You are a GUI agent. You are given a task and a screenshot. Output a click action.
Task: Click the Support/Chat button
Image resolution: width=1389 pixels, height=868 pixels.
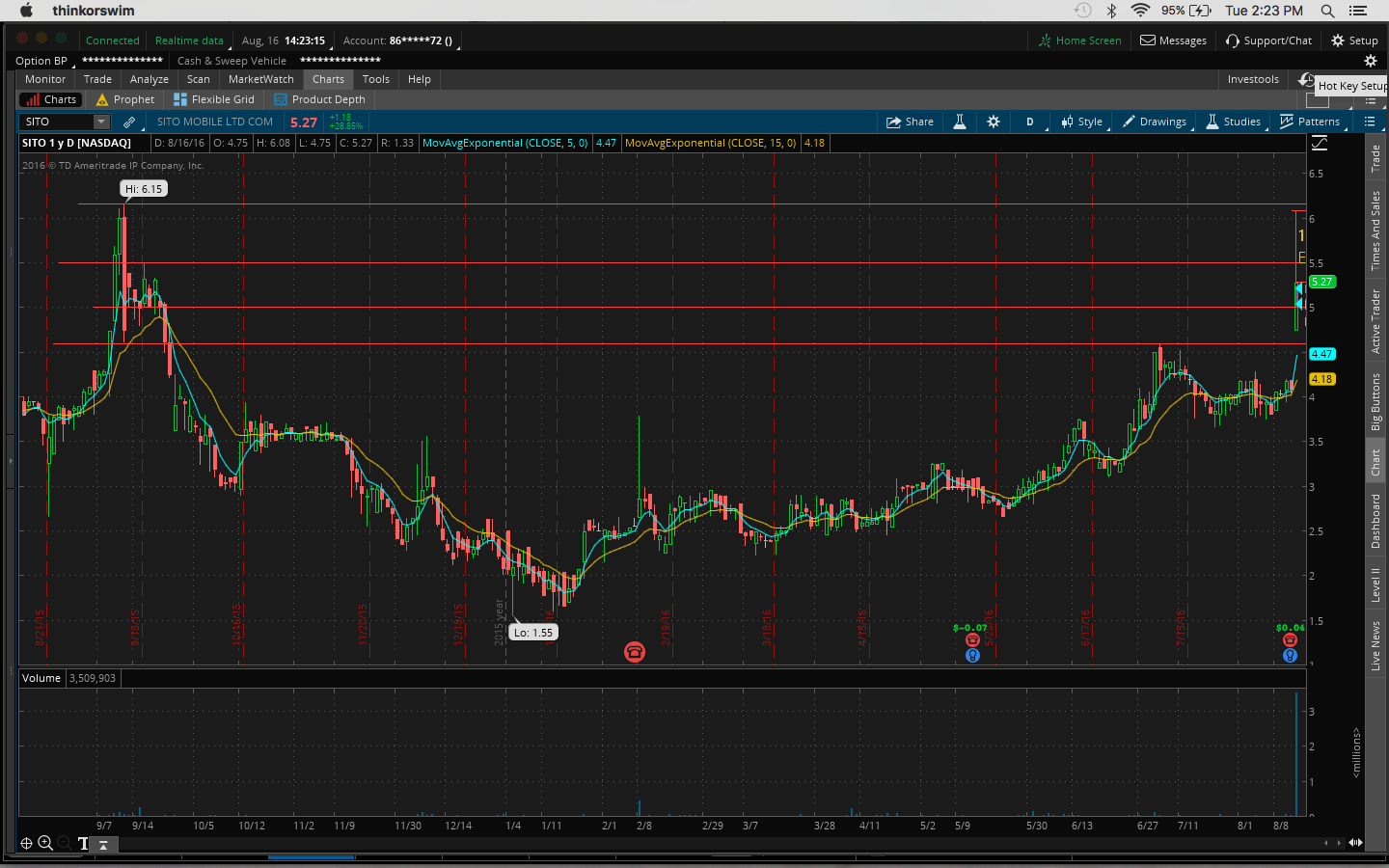[x=1268, y=41]
